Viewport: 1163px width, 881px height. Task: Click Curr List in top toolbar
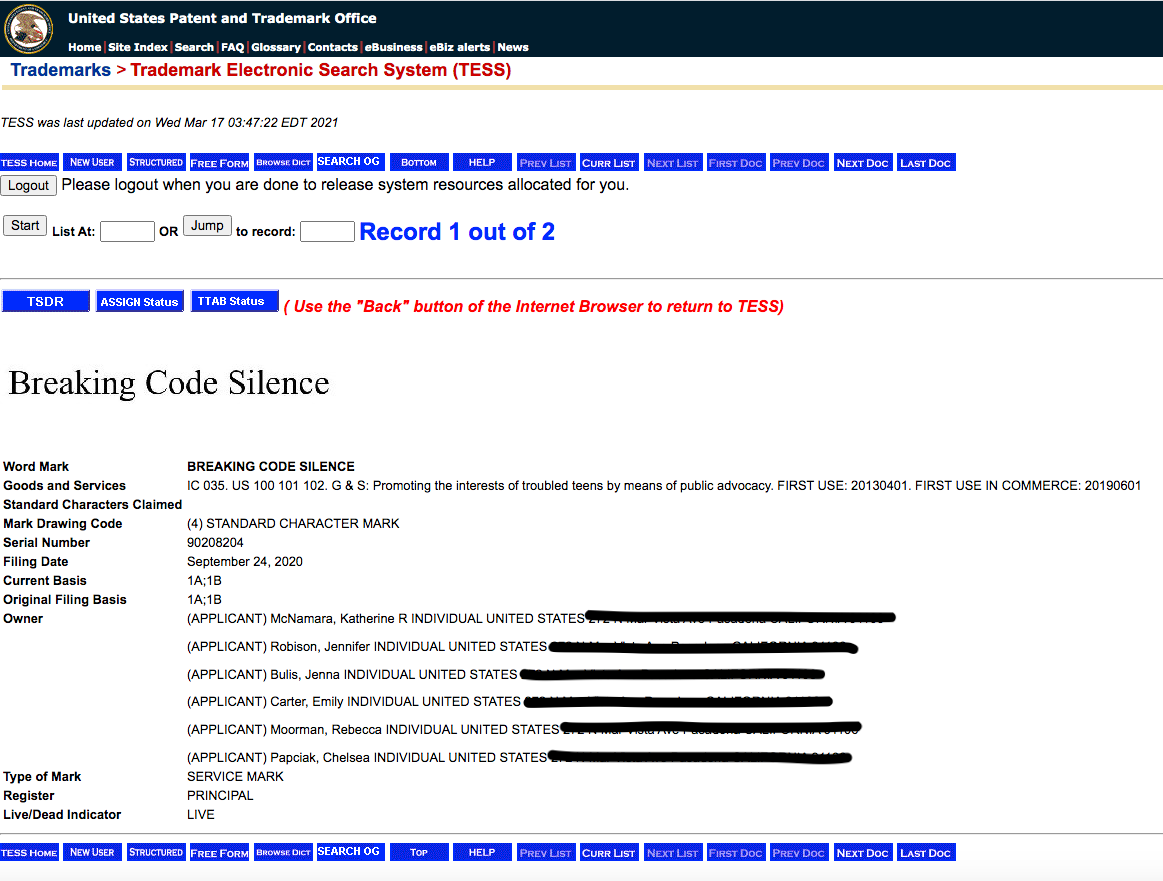609,162
